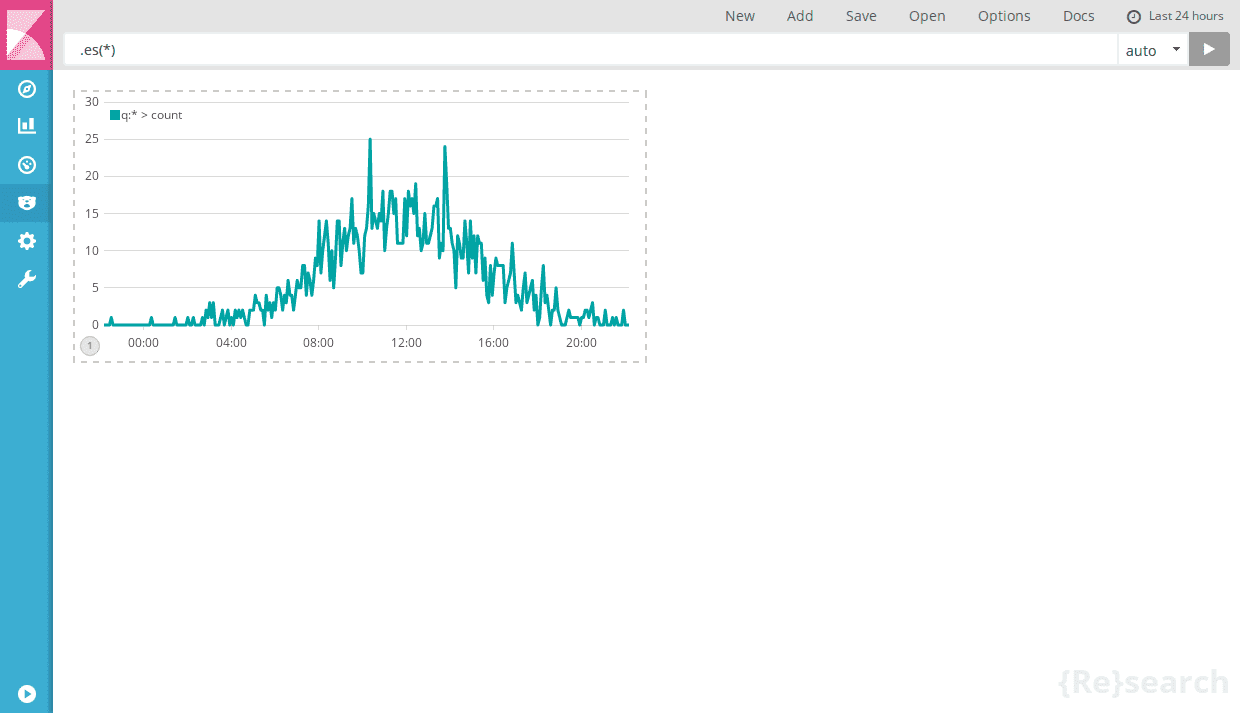Open Last 24 hours time picker

pyautogui.click(x=1175, y=16)
